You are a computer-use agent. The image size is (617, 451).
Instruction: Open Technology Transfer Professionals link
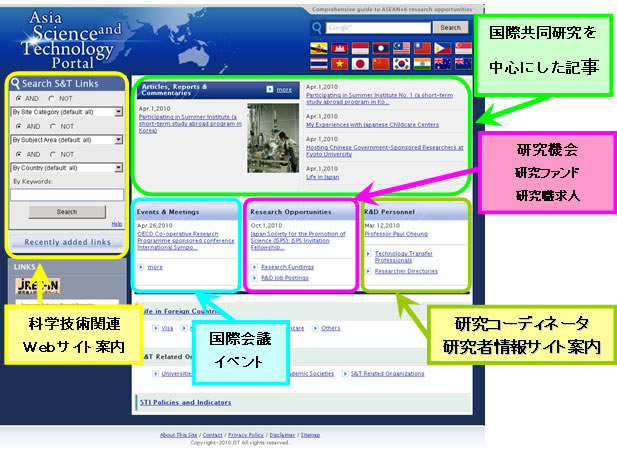coord(403,257)
